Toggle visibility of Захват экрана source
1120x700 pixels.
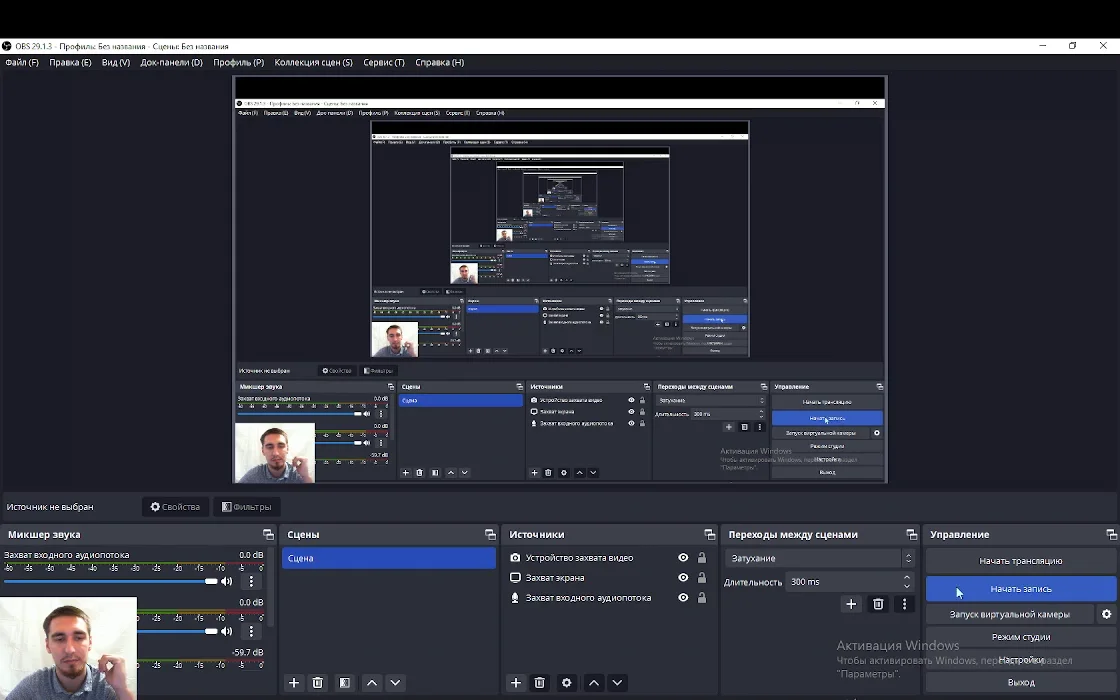(x=683, y=578)
